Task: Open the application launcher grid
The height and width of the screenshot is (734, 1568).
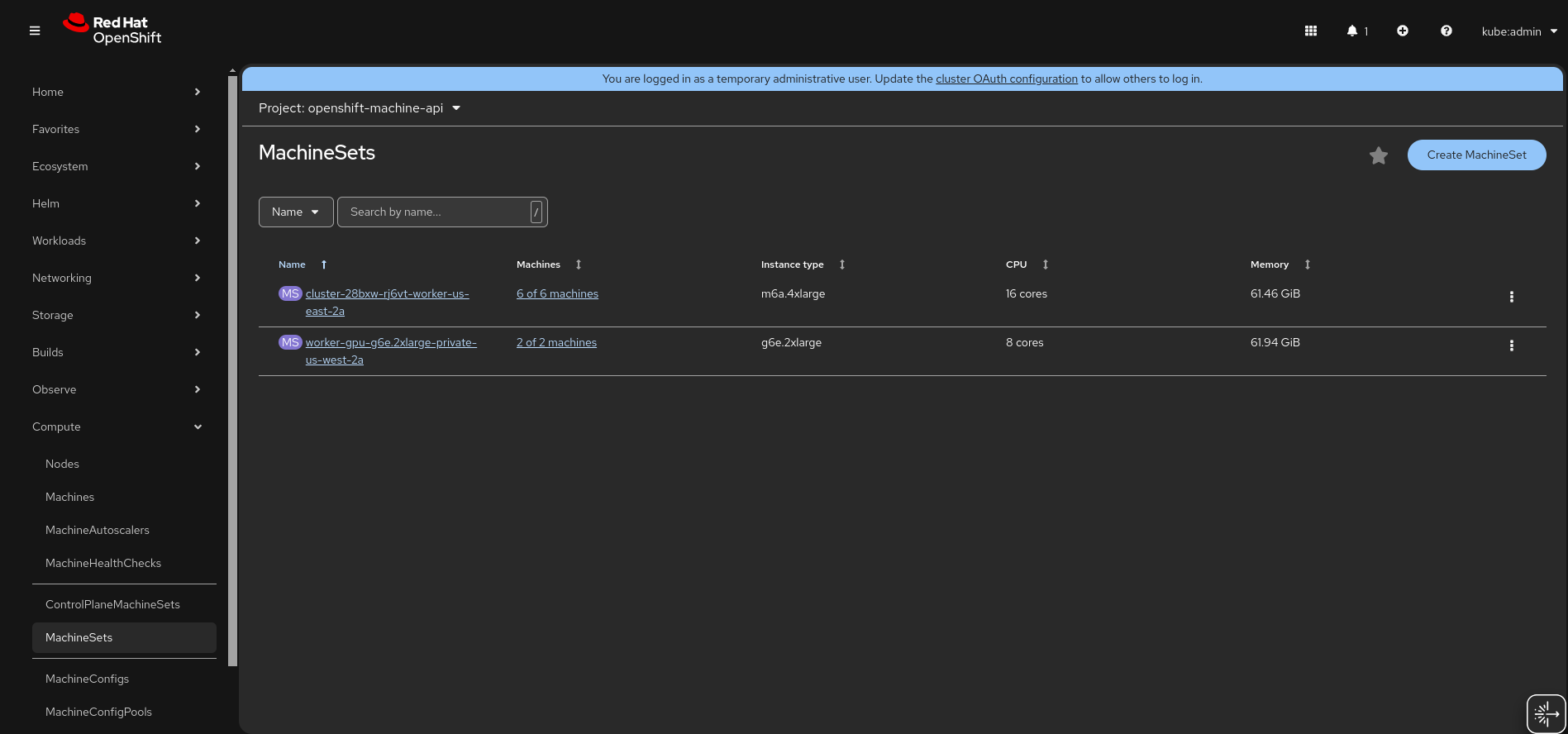Action: [1311, 31]
